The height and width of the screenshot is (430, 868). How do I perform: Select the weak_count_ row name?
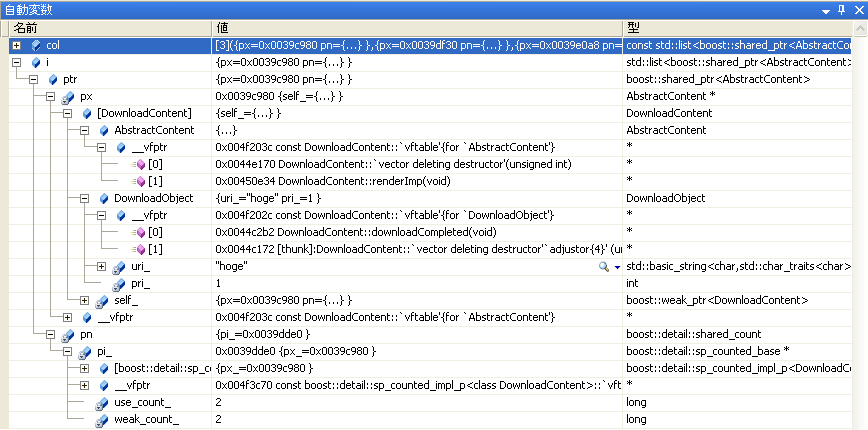146,419
